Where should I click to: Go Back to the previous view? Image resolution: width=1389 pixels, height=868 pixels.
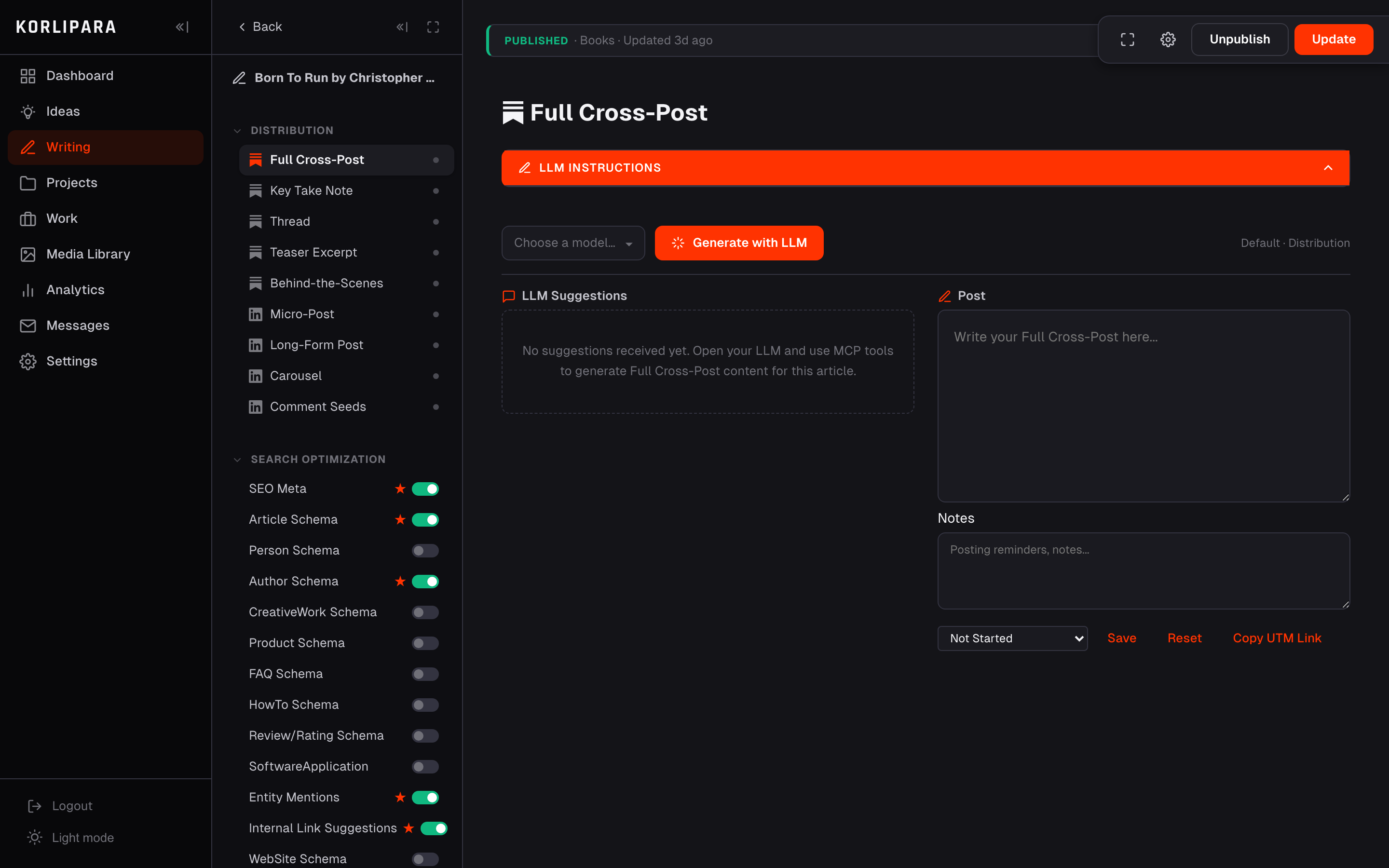(x=260, y=27)
